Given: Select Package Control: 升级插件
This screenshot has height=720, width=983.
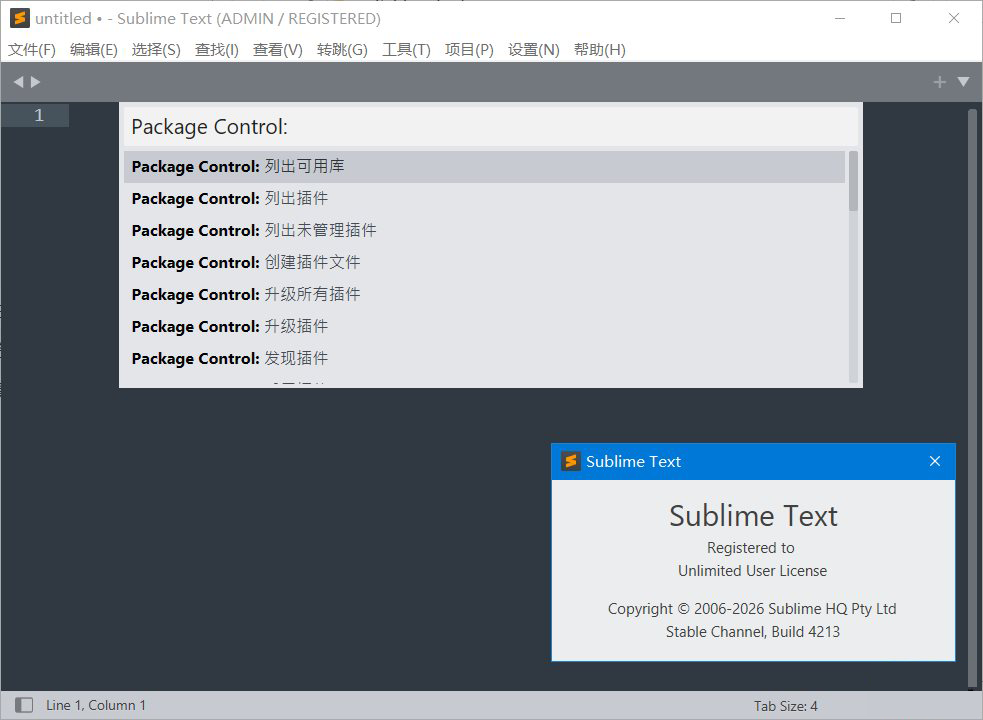Looking at the screenshot, I should [x=484, y=327].
